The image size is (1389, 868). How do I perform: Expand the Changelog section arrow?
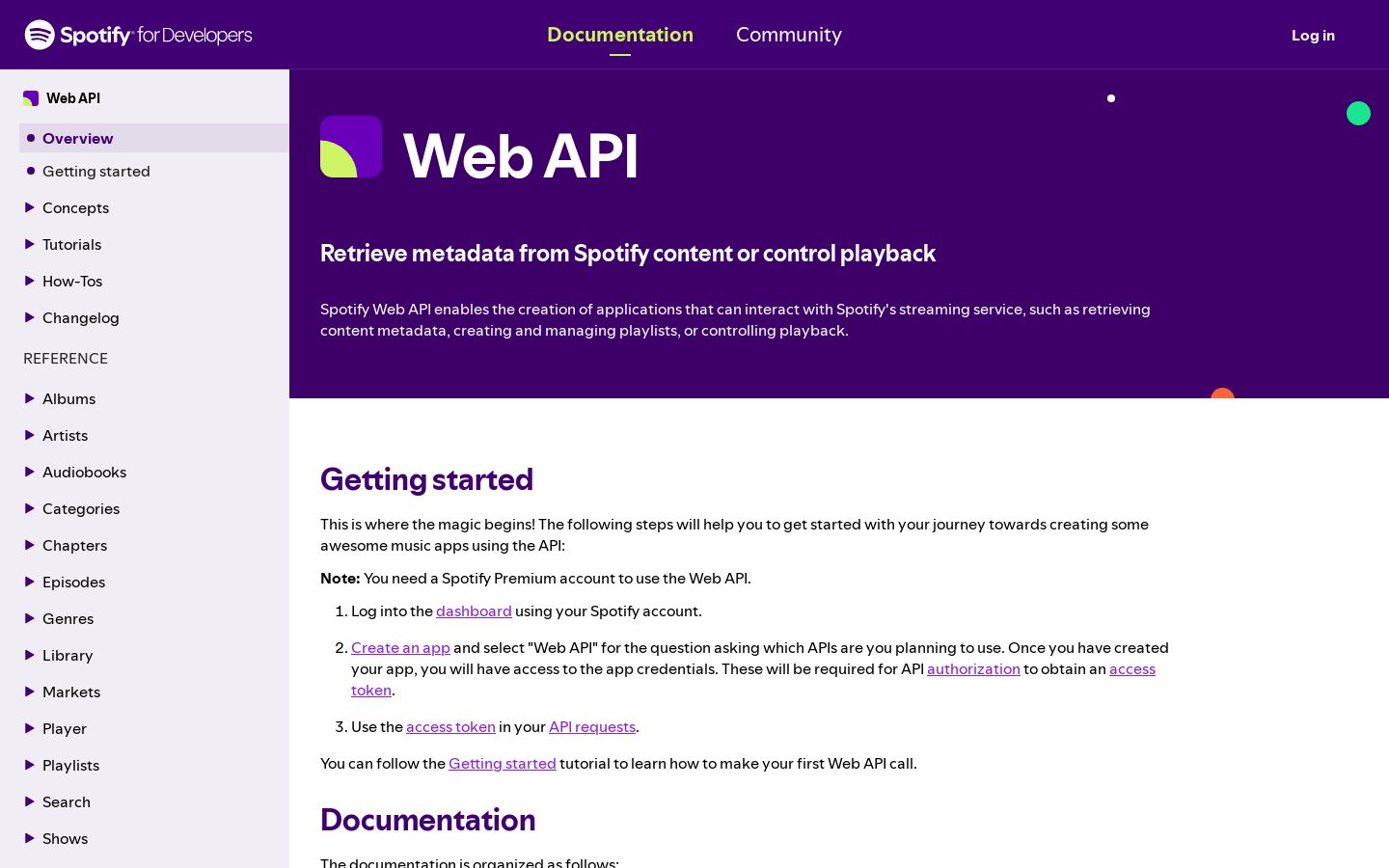click(x=29, y=317)
